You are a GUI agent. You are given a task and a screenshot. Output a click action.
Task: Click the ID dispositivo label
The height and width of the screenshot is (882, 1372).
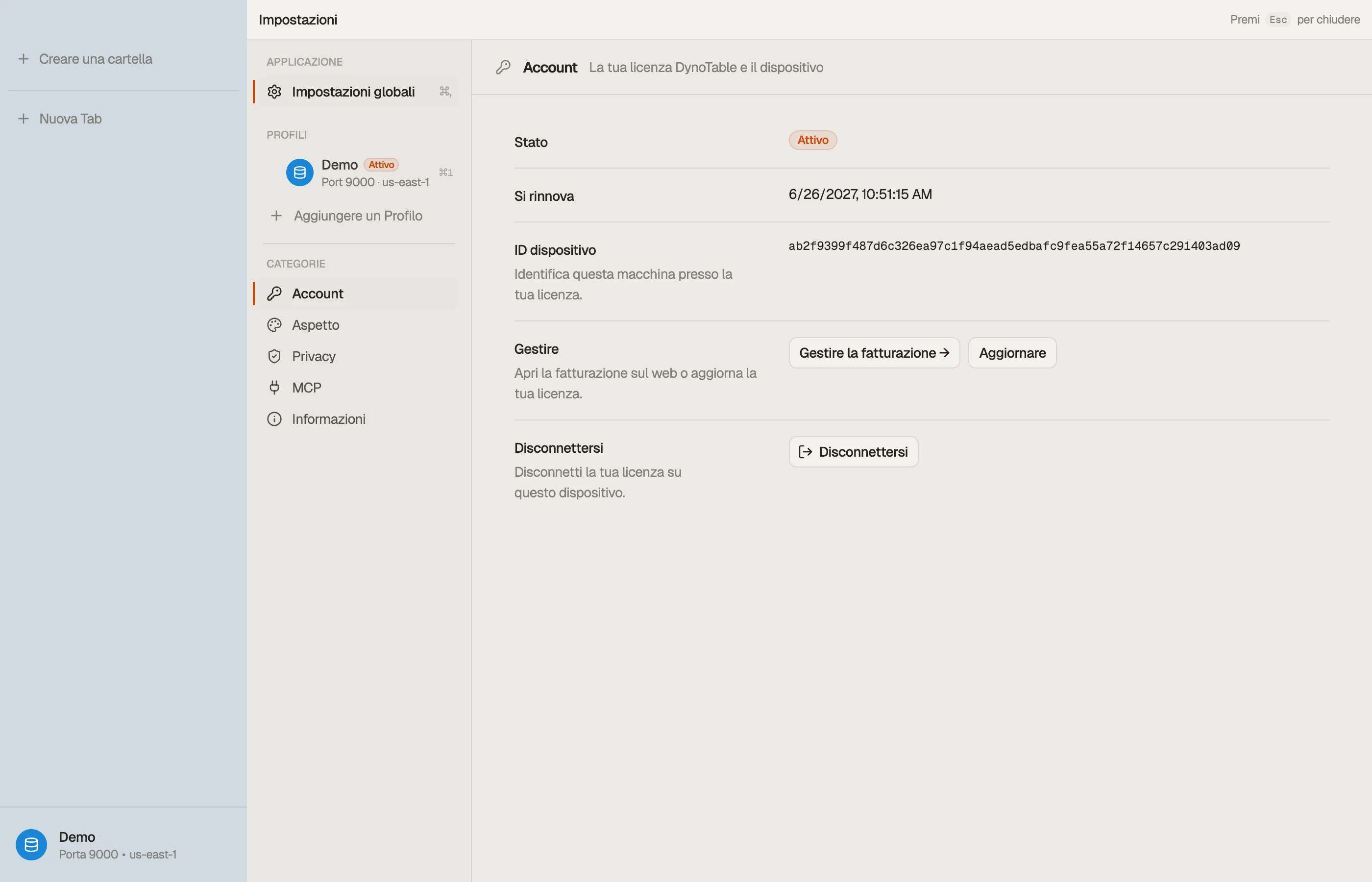coord(555,250)
